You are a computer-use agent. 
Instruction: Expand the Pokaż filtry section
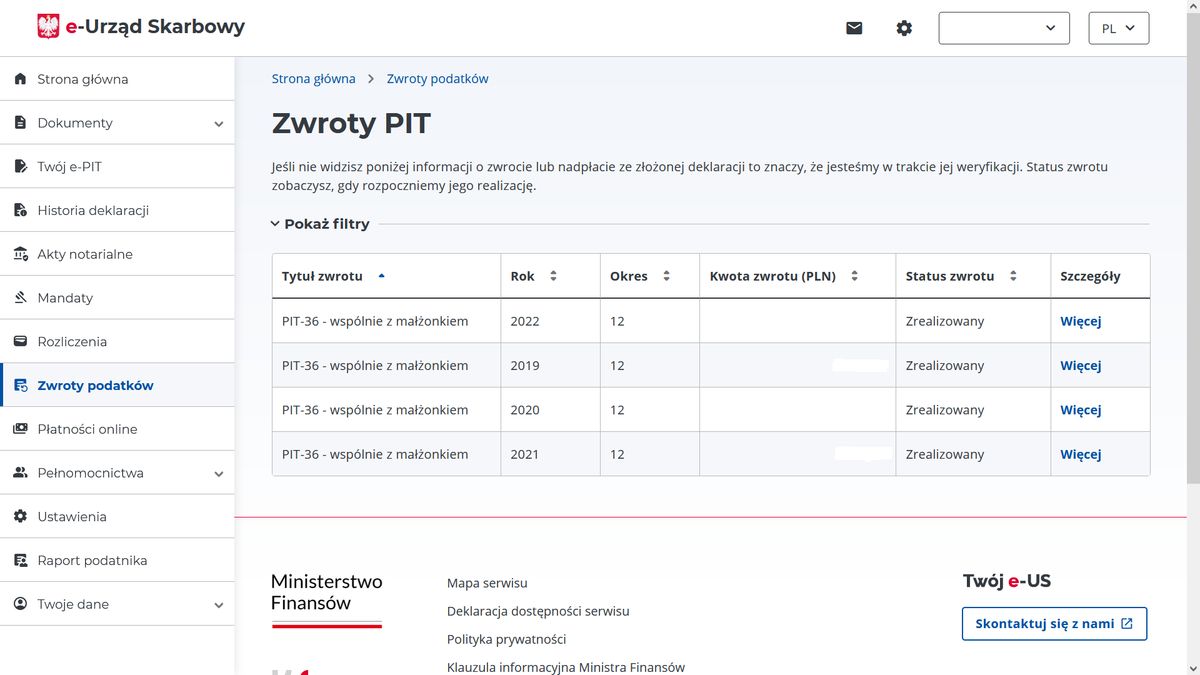[x=320, y=224]
